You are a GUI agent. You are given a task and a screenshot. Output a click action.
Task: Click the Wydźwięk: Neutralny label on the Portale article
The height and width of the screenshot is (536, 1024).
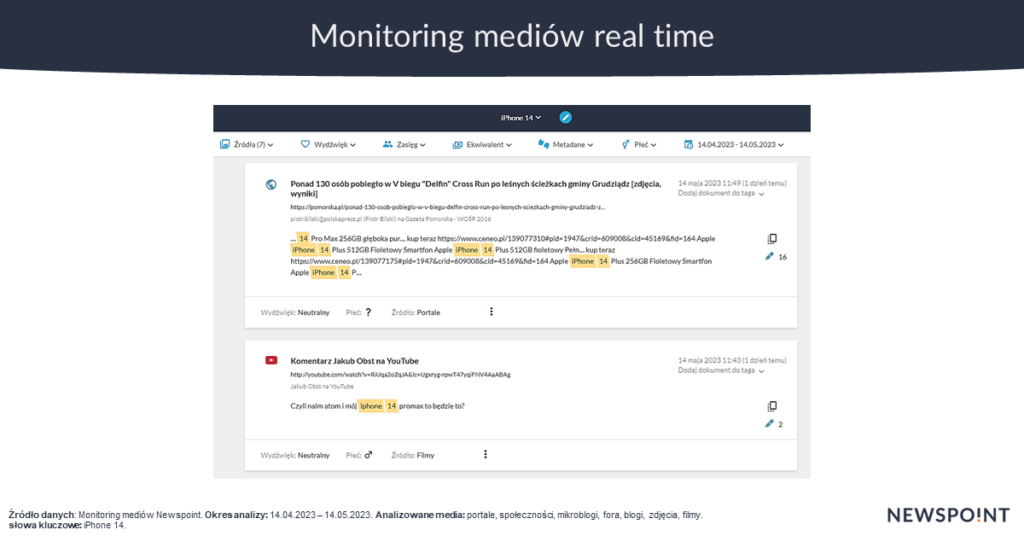[295, 313]
